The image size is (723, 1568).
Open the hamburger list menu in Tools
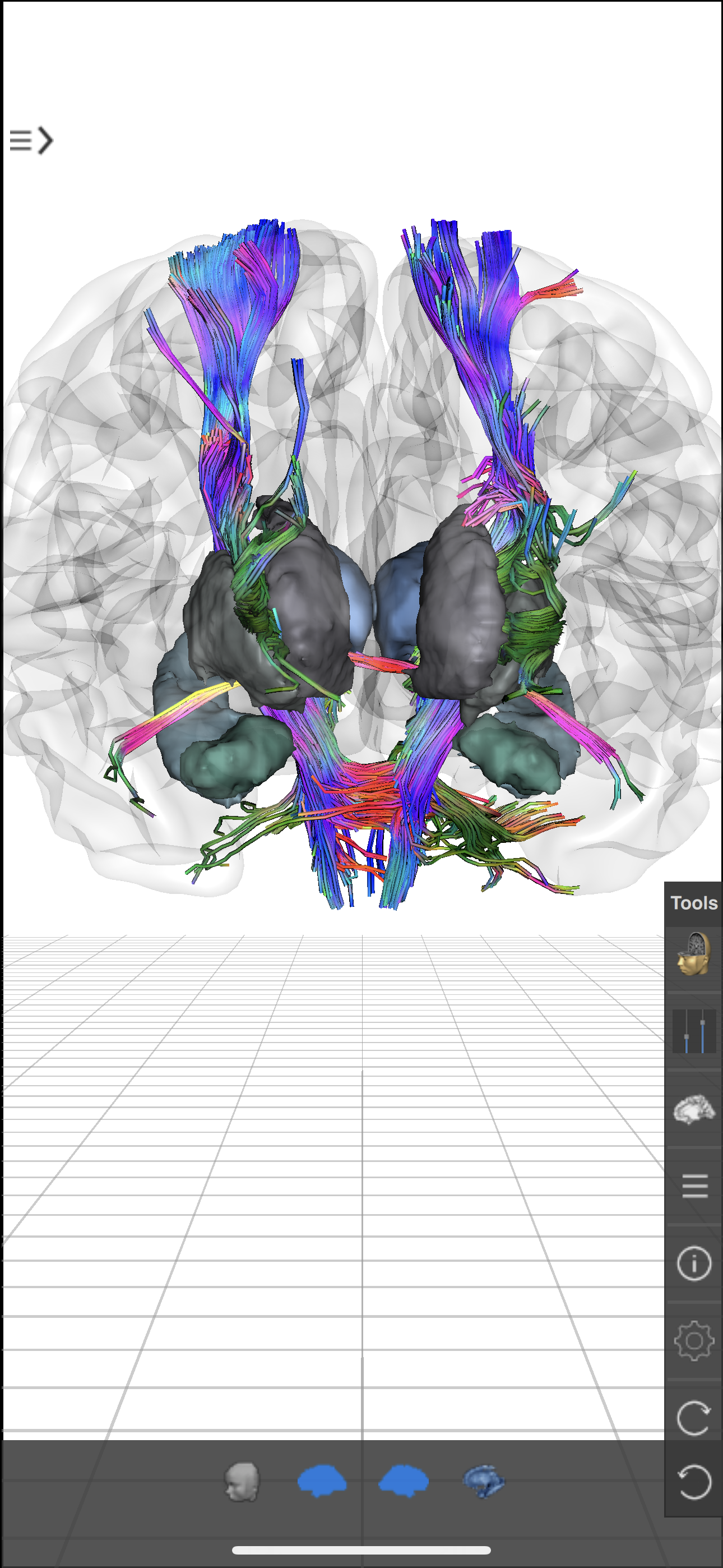pyautogui.click(x=694, y=1186)
